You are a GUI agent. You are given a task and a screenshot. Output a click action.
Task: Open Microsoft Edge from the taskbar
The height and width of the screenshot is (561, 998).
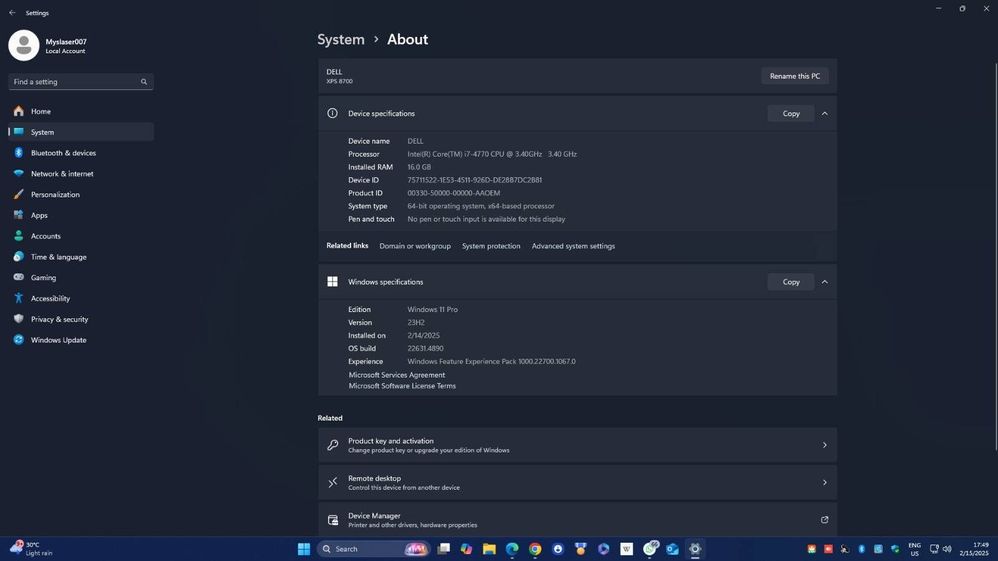[x=512, y=549]
